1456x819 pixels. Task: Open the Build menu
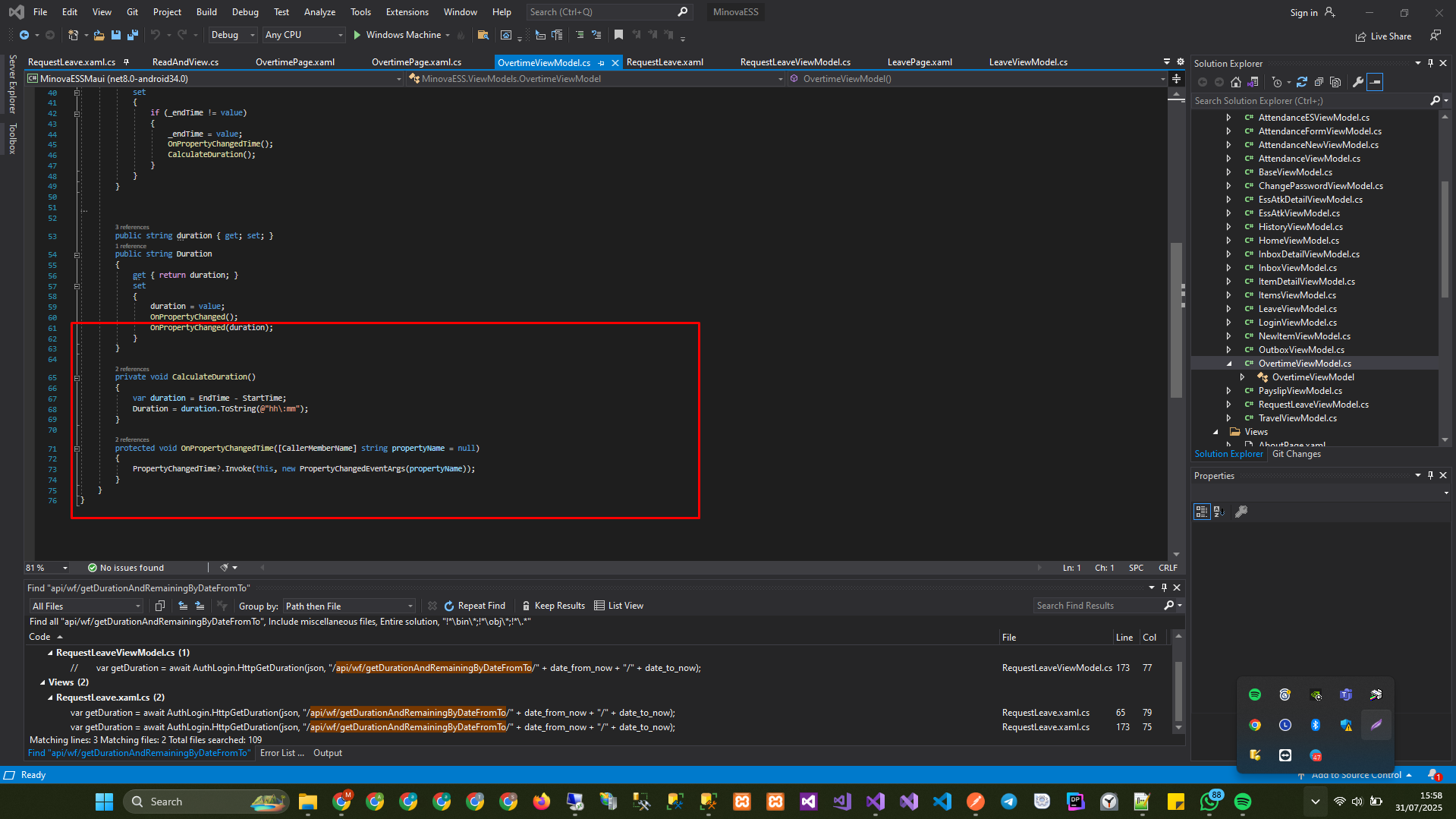point(206,12)
